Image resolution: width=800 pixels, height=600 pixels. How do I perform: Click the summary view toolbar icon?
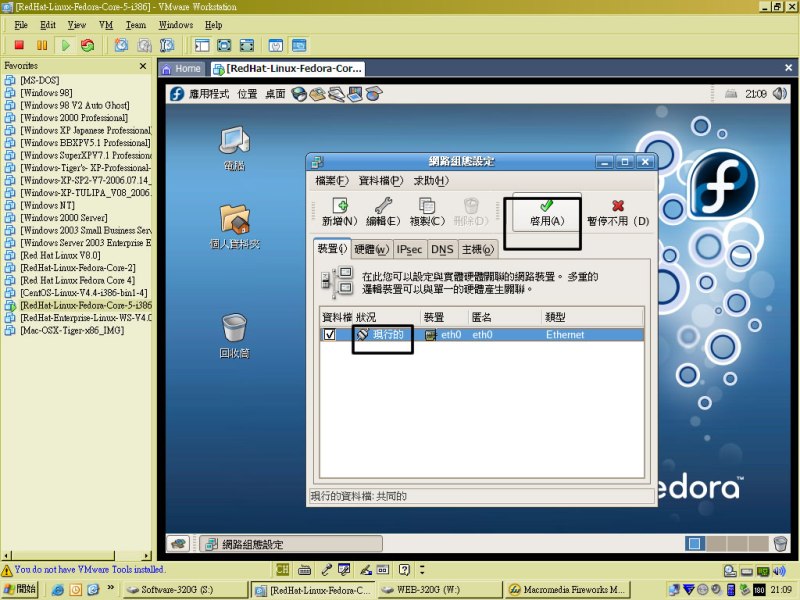[276, 45]
